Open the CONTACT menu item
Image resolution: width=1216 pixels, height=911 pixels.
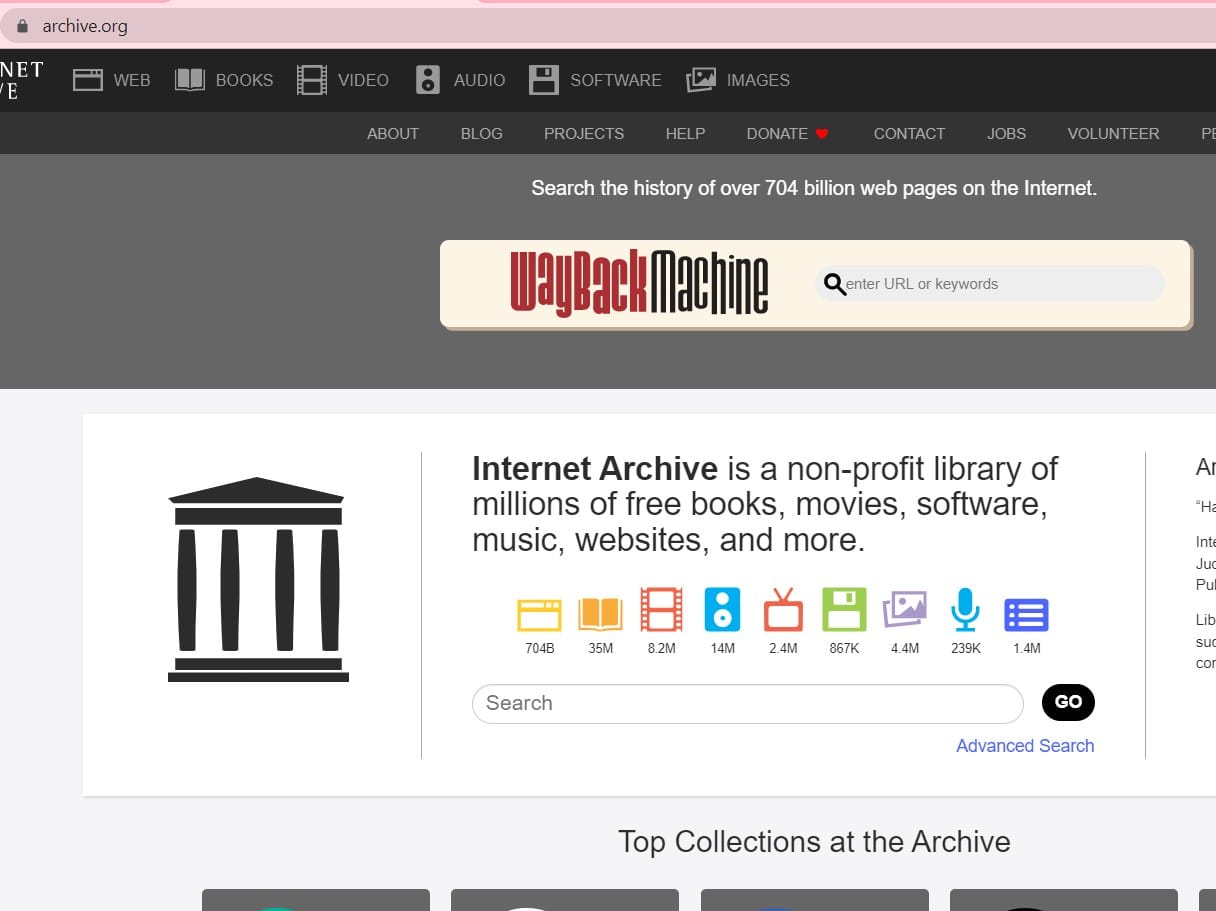pos(909,134)
